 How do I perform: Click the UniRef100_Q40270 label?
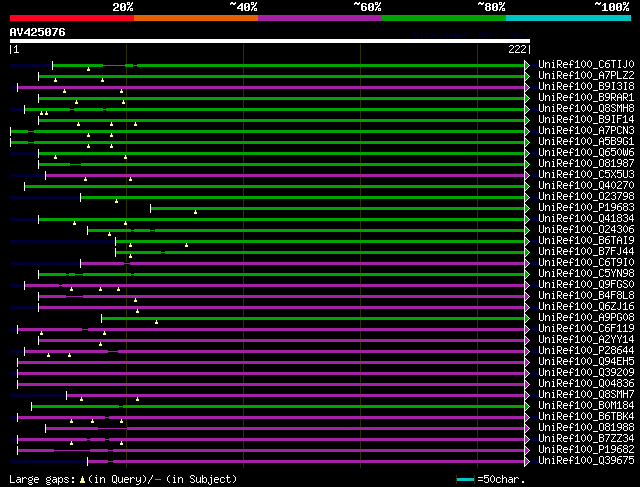(586, 186)
